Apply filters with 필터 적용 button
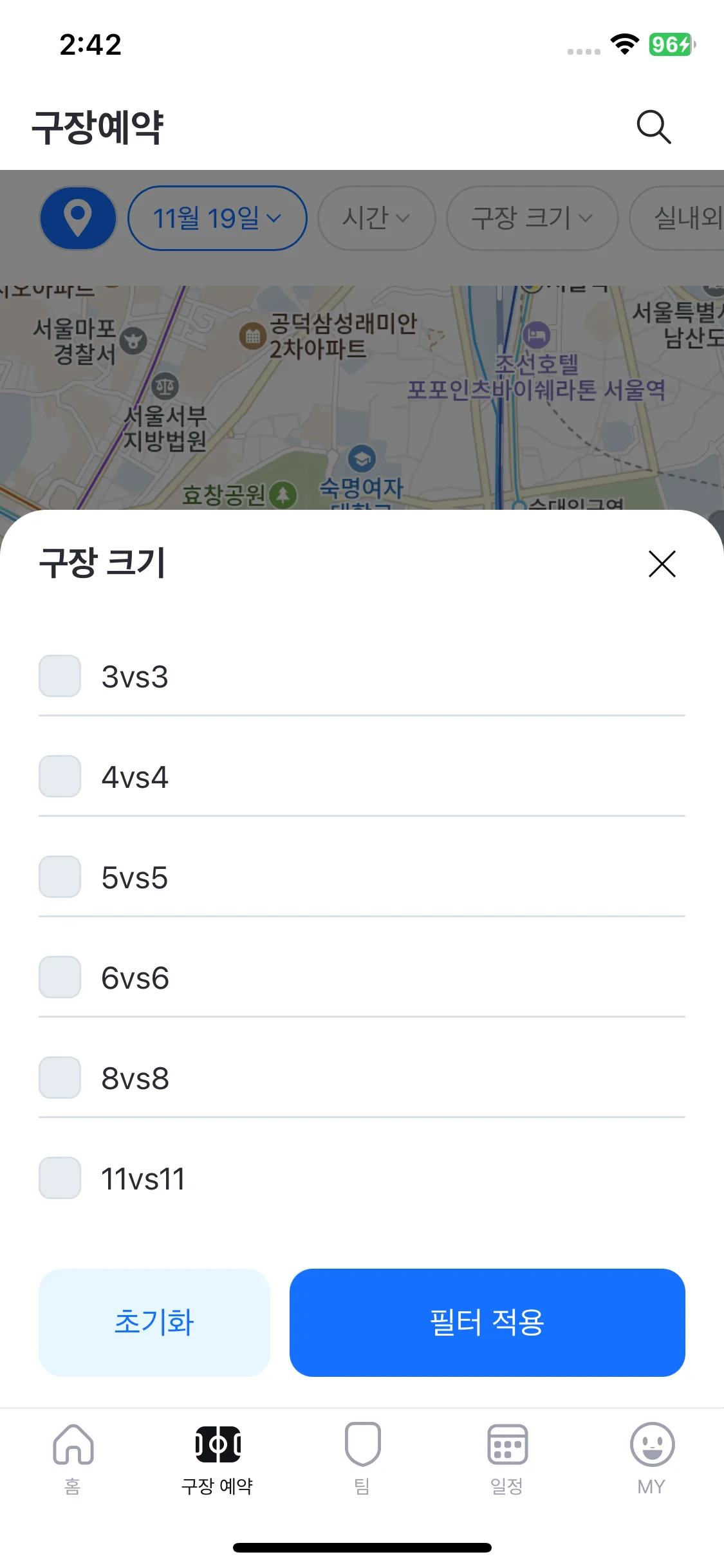This screenshot has height=1568, width=724. pyautogui.click(x=487, y=1323)
